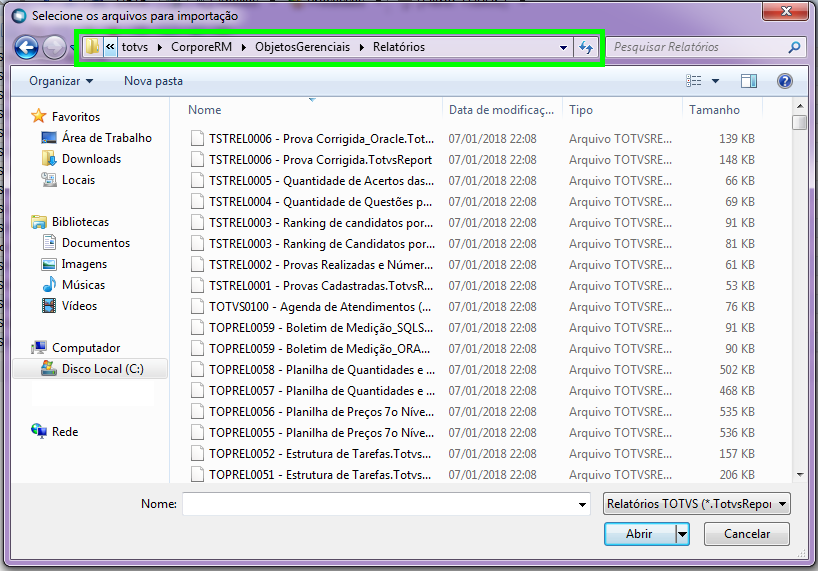The height and width of the screenshot is (571, 818).
Task: Click the Cancelar button
Action: point(747,534)
